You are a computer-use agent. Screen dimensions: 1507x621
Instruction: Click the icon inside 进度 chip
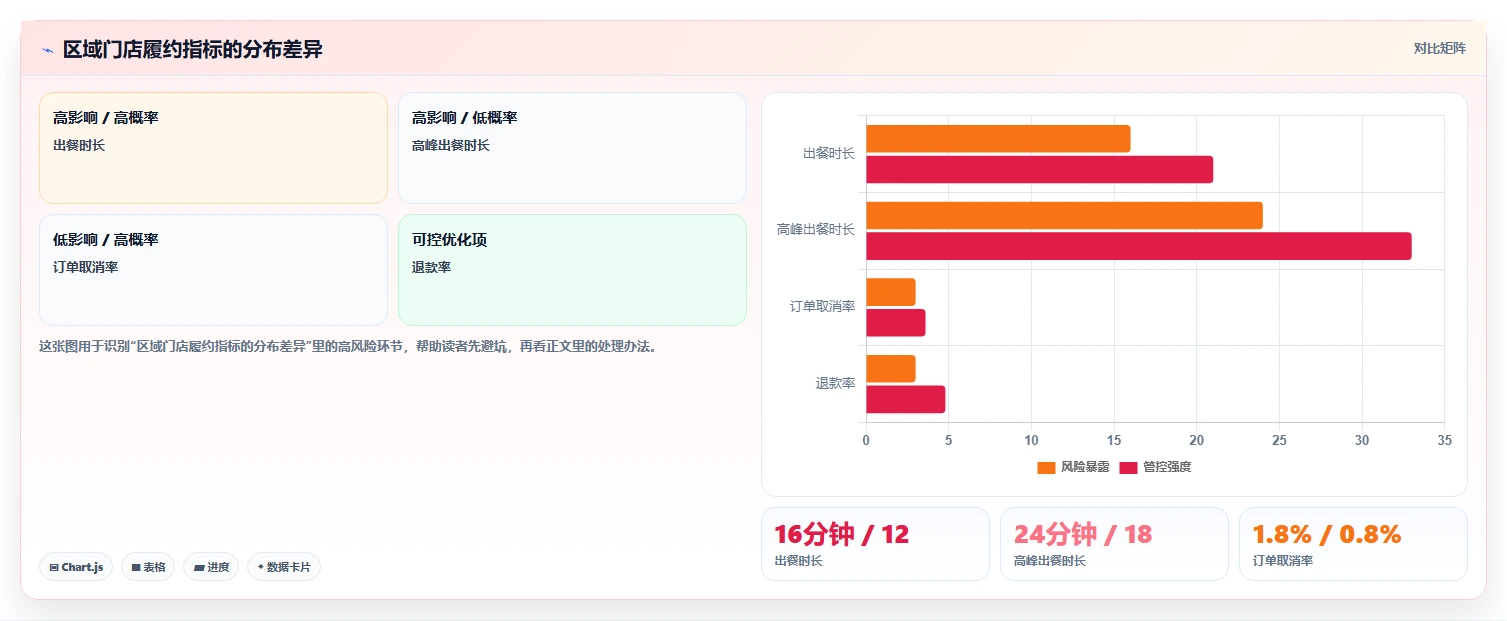click(x=199, y=567)
